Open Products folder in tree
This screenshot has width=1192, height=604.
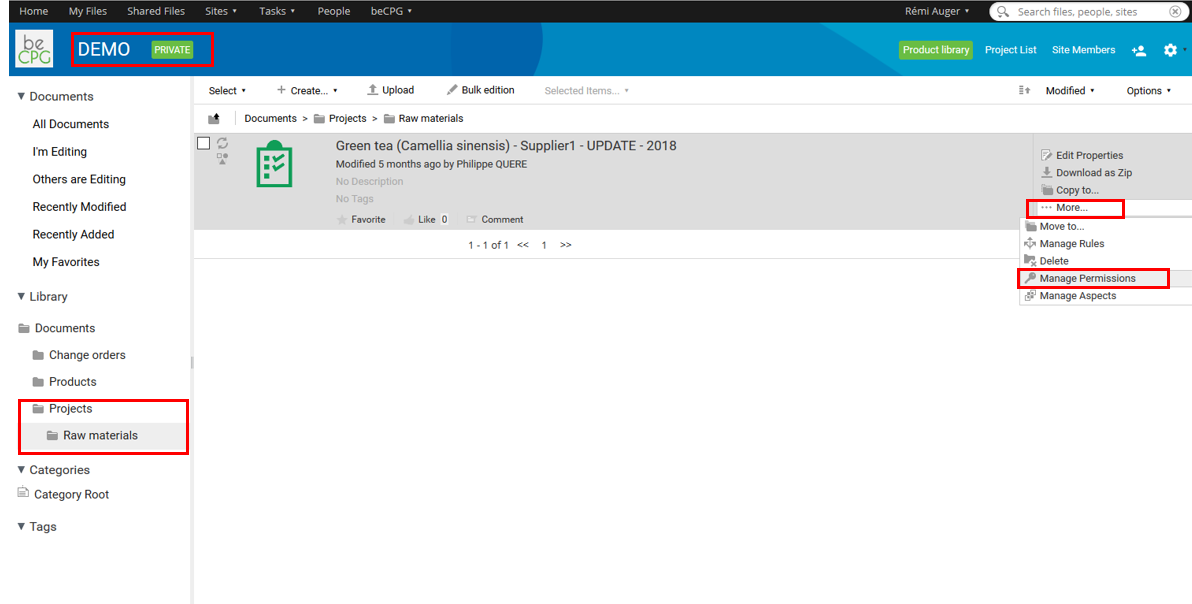[73, 381]
